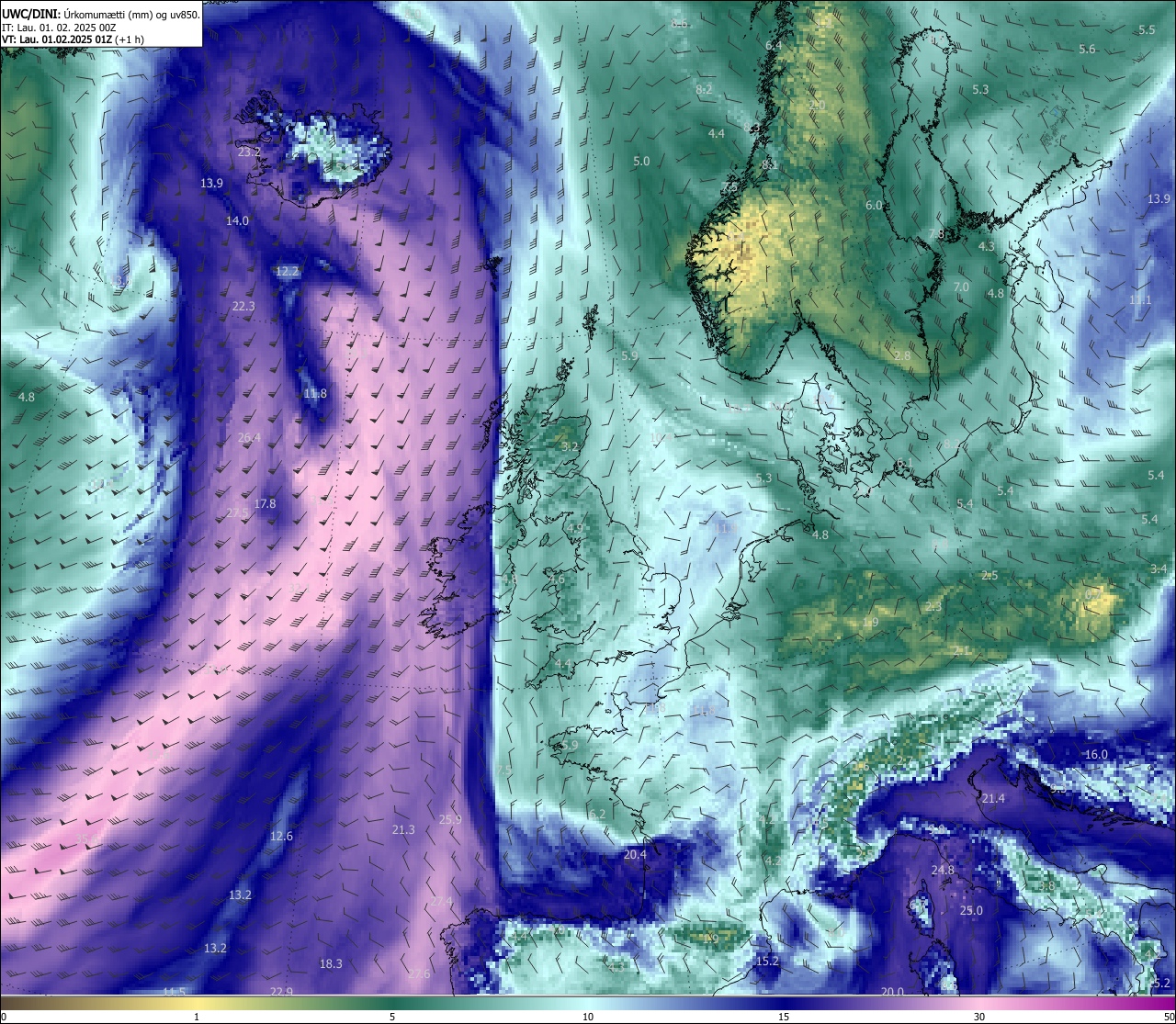Click the 10 tick on the color scale
Screen dimensions: 1176x1024
click(588, 1017)
